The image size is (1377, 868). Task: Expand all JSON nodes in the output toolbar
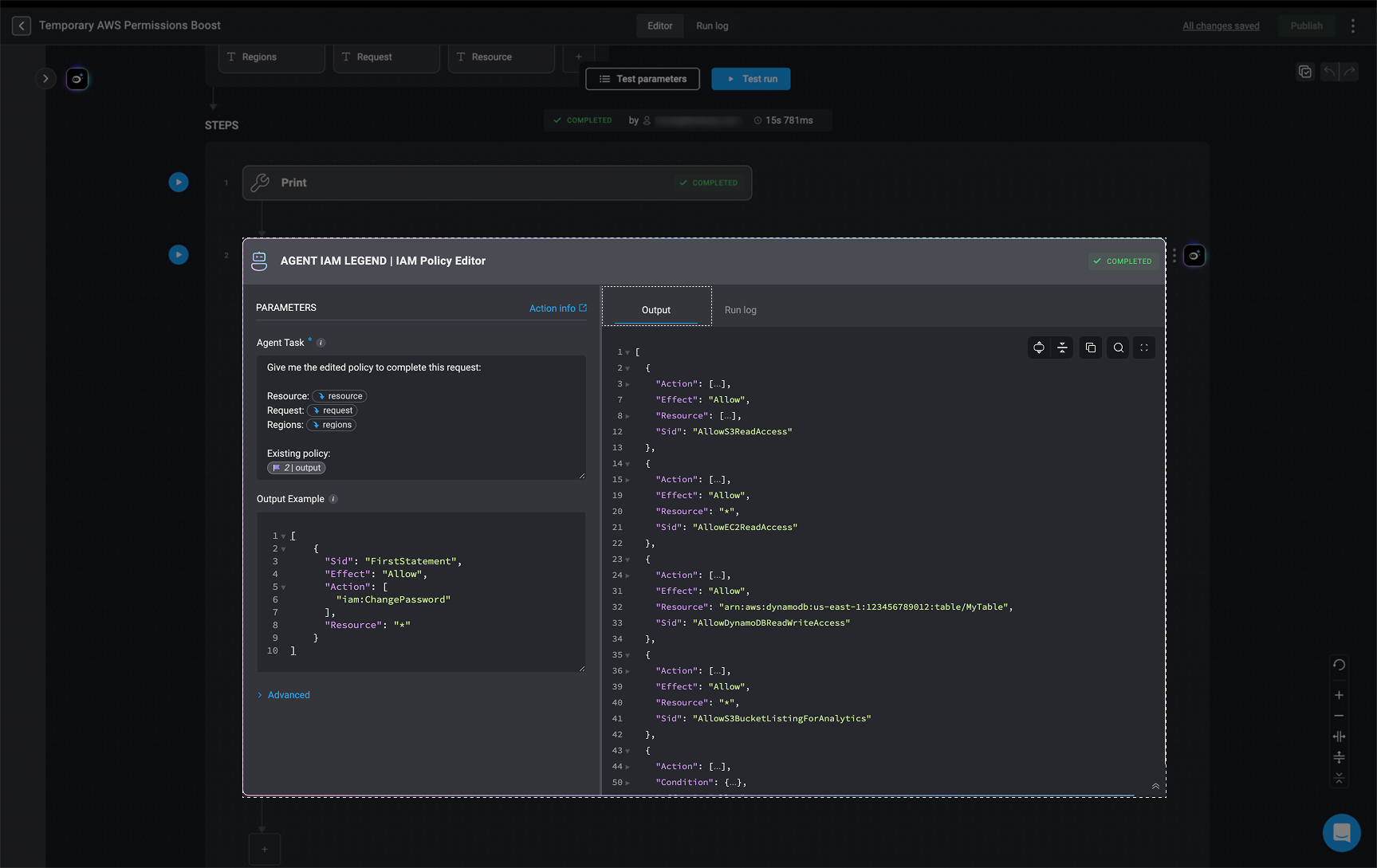pos(1039,348)
